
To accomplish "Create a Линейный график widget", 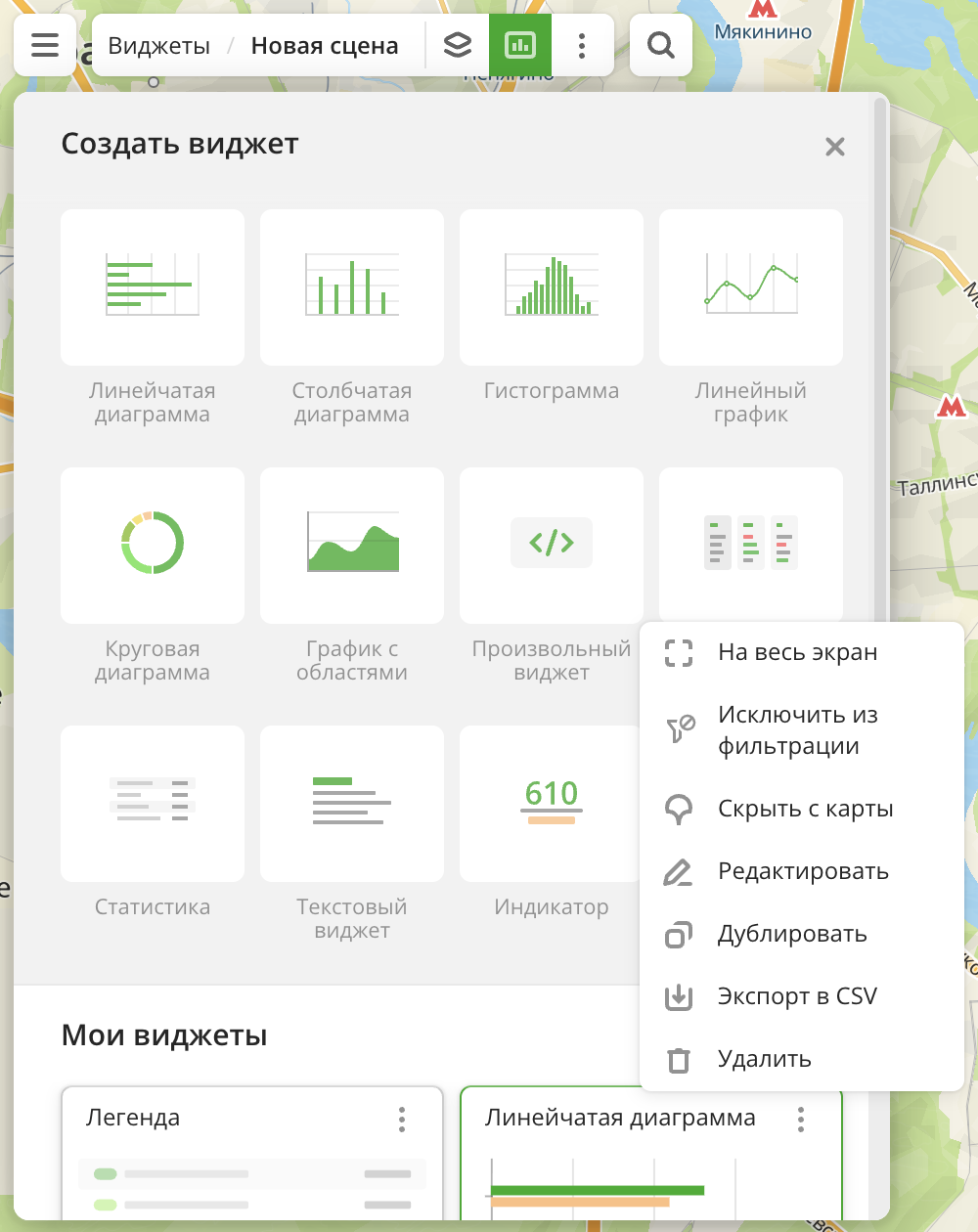I will (751, 287).
